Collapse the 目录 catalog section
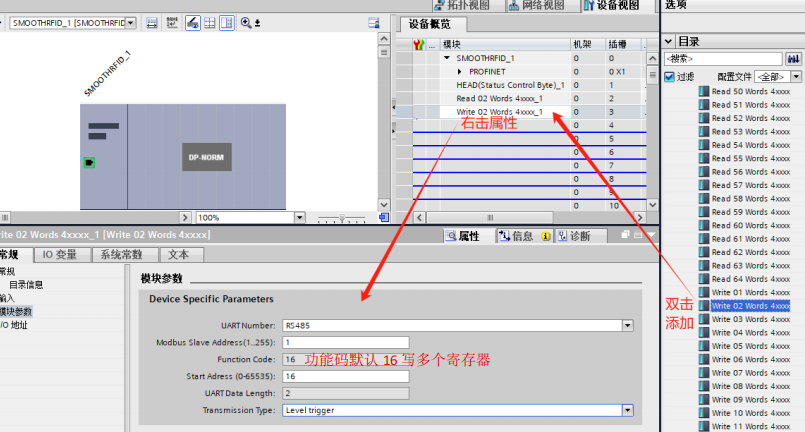The image size is (805, 432). click(668, 42)
